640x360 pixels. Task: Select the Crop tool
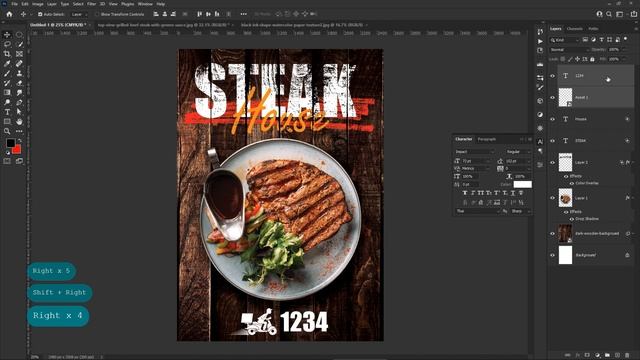7,54
